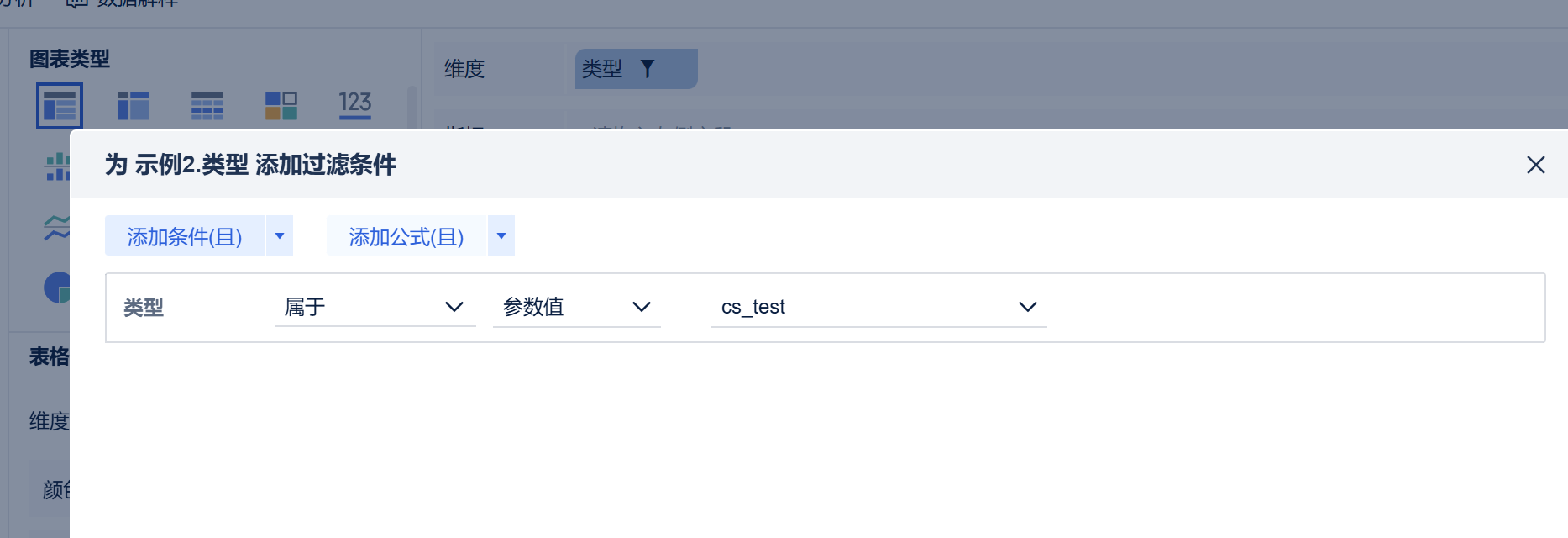
Task: Click the funnel filter icon on 类型 pill
Action: 648,69
